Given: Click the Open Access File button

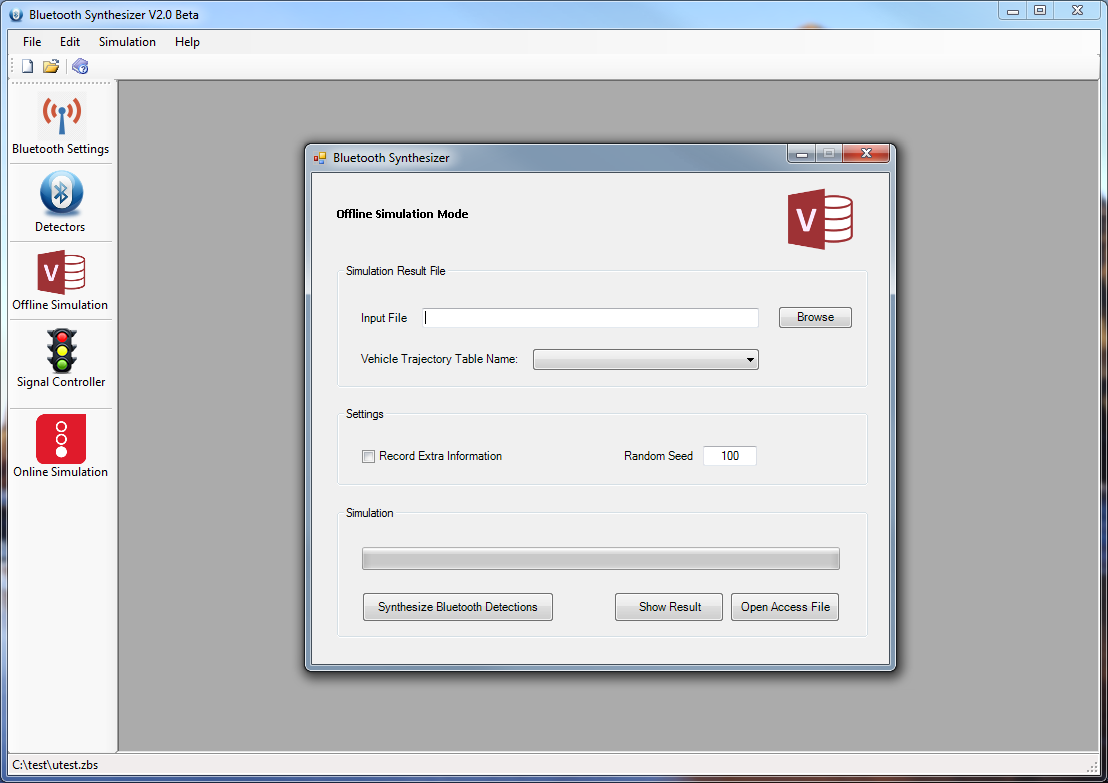Looking at the screenshot, I should tap(784, 607).
